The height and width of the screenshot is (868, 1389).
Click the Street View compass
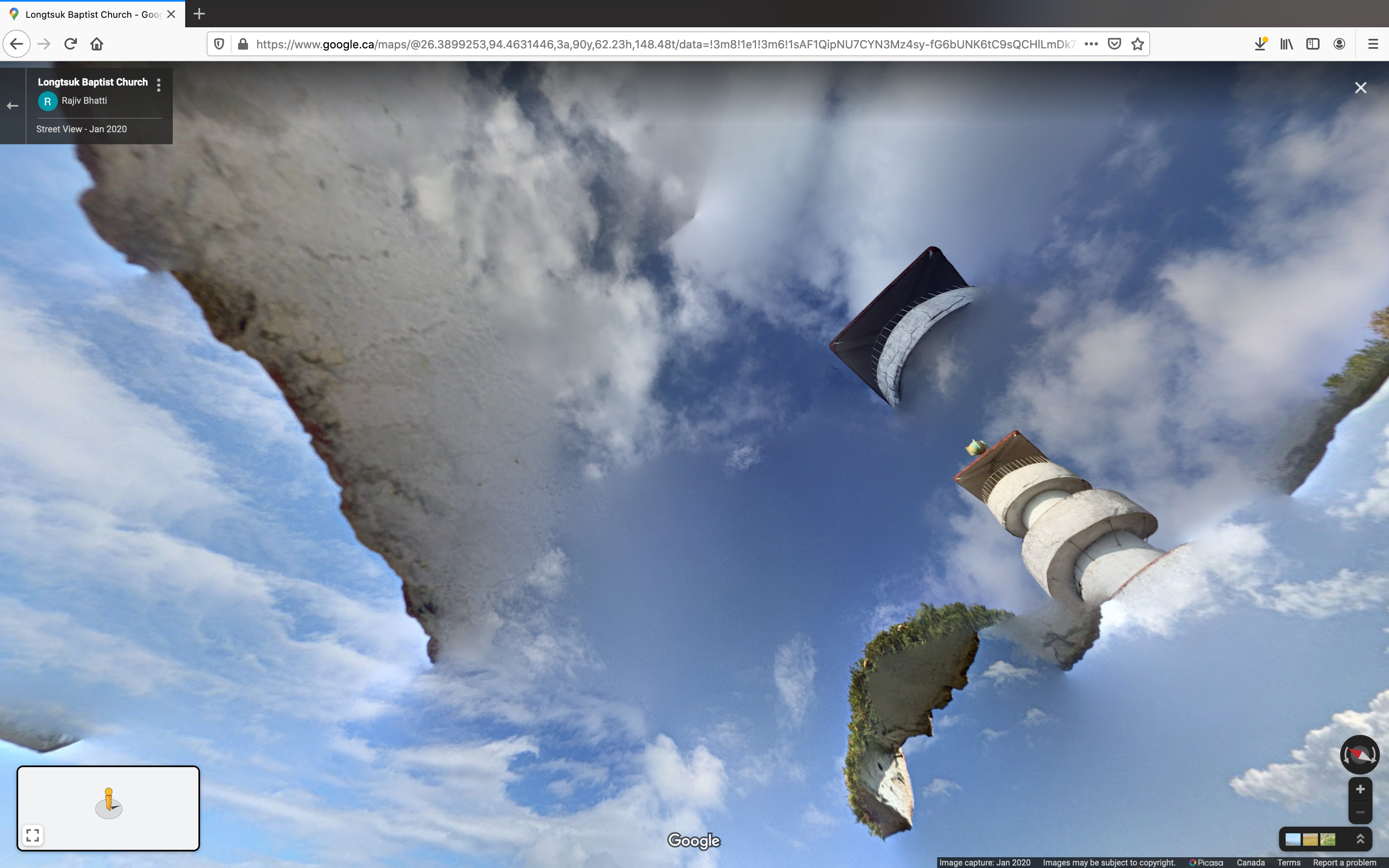click(1359, 754)
